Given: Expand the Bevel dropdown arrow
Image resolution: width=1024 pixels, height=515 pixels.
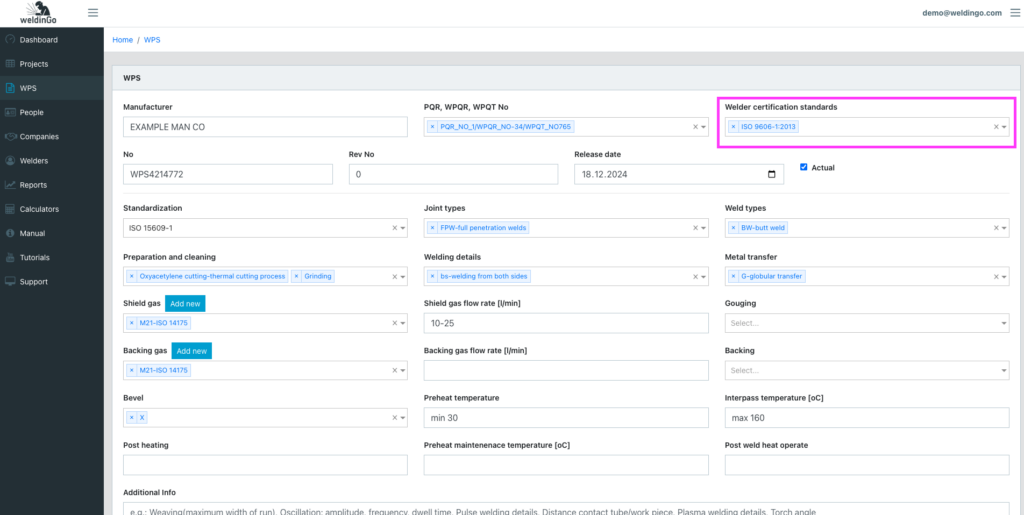Looking at the screenshot, I should point(403,418).
